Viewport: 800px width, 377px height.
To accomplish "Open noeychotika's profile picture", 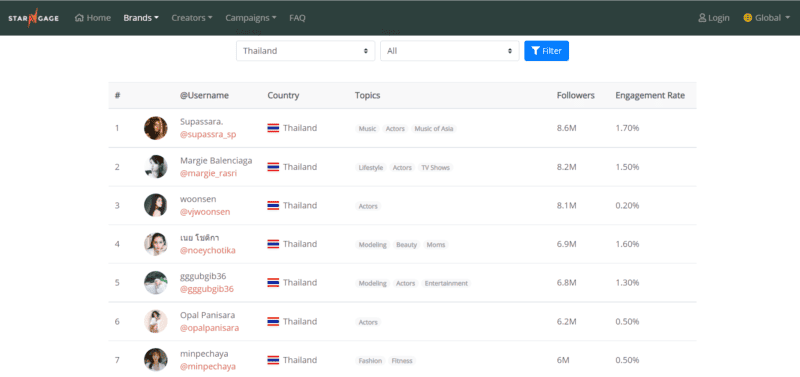I will 156,244.
